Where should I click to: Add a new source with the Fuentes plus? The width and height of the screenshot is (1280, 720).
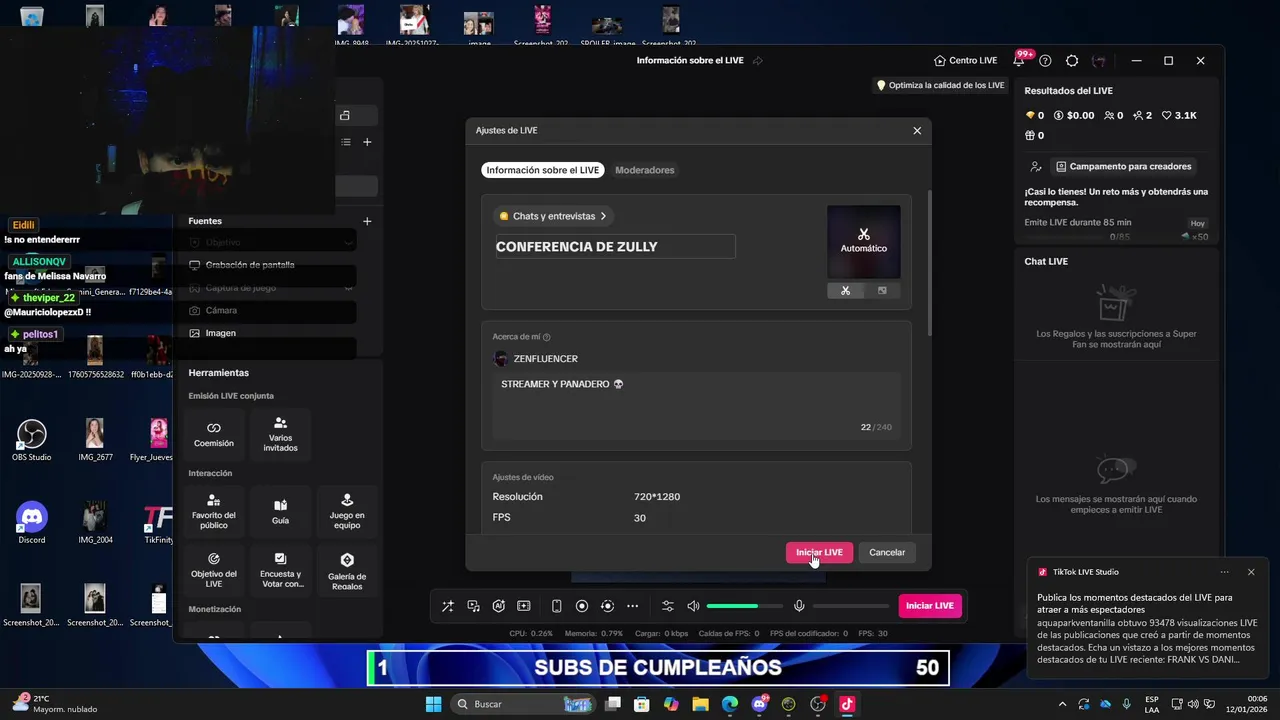pyautogui.click(x=367, y=221)
